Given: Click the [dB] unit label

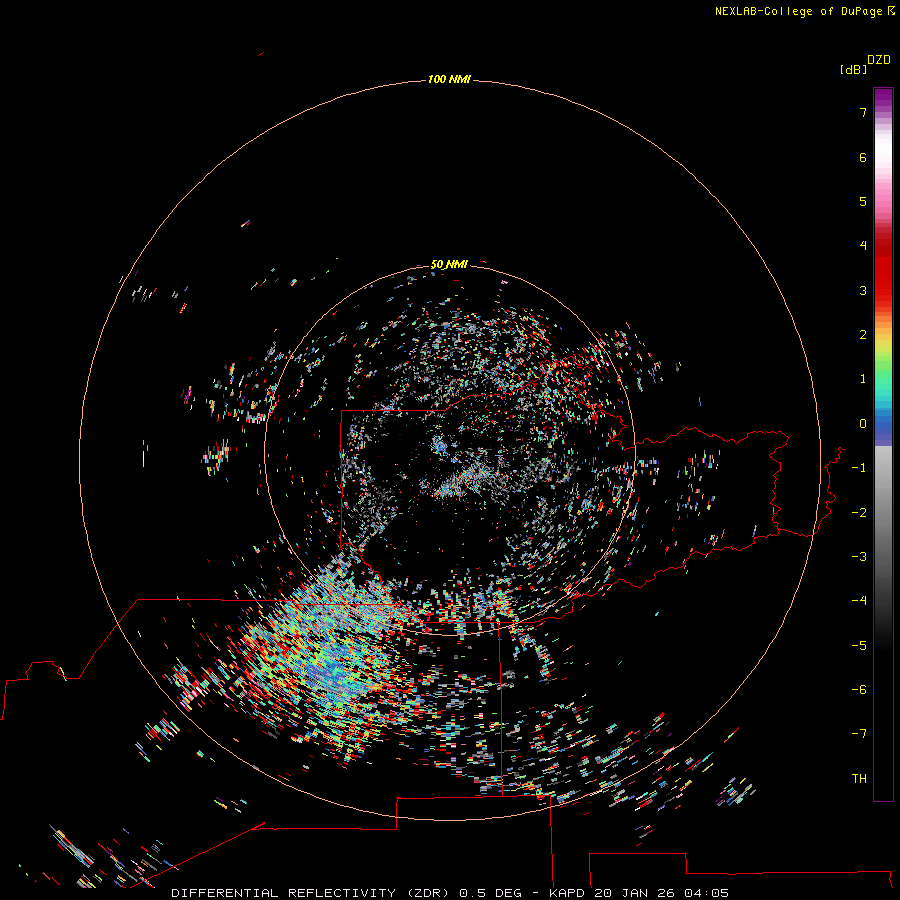Looking at the screenshot, I should click(x=854, y=70).
